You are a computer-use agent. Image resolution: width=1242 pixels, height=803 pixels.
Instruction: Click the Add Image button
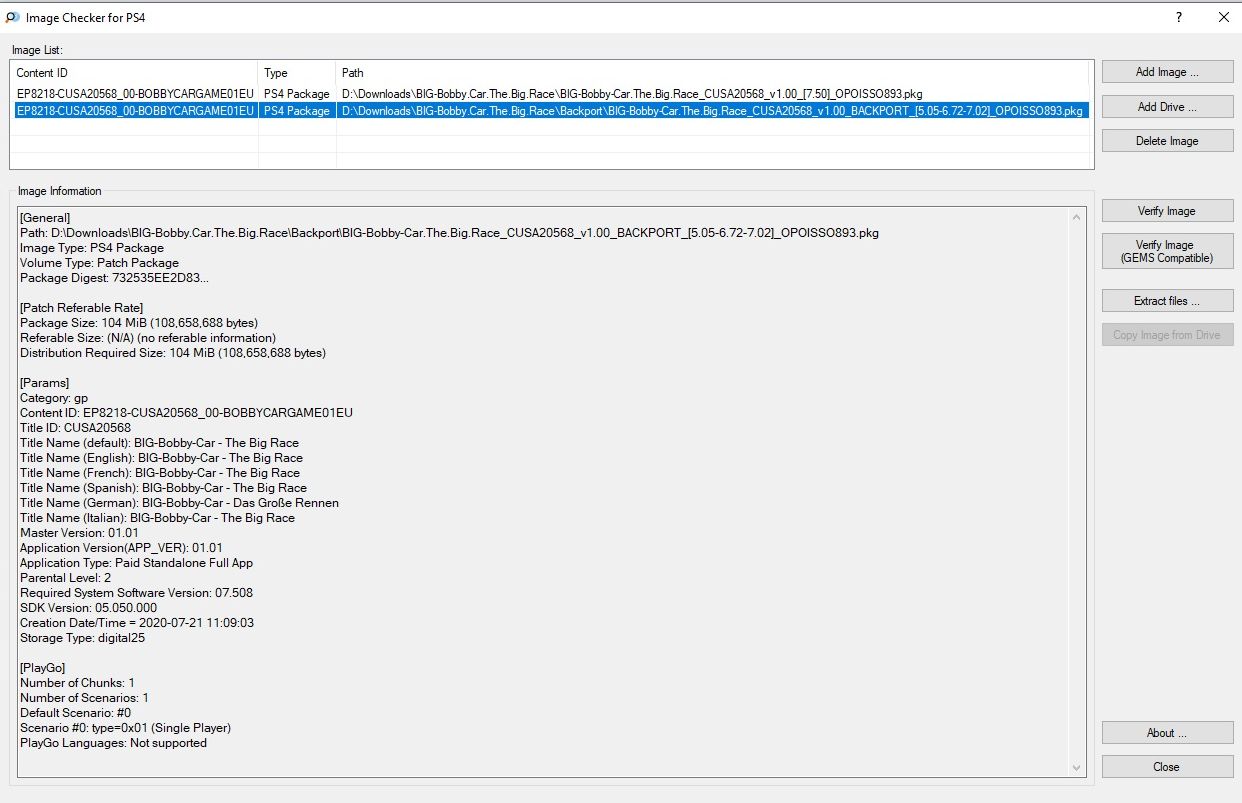[x=1167, y=72]
